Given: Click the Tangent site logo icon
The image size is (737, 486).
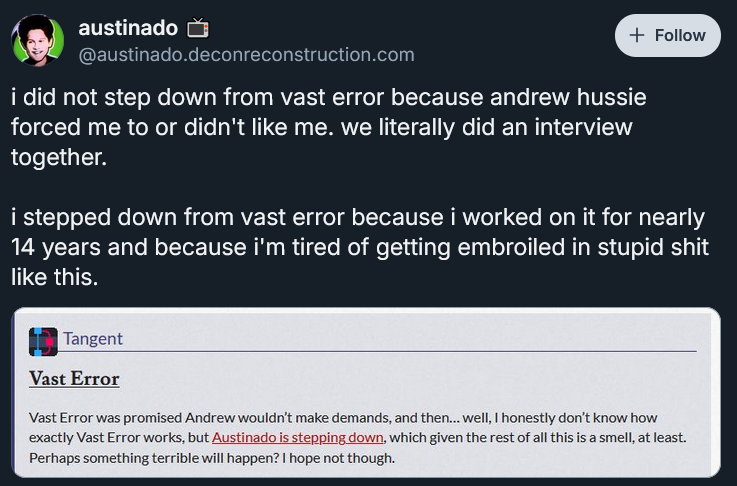Looking at the screenshot, I should (43, 342).
